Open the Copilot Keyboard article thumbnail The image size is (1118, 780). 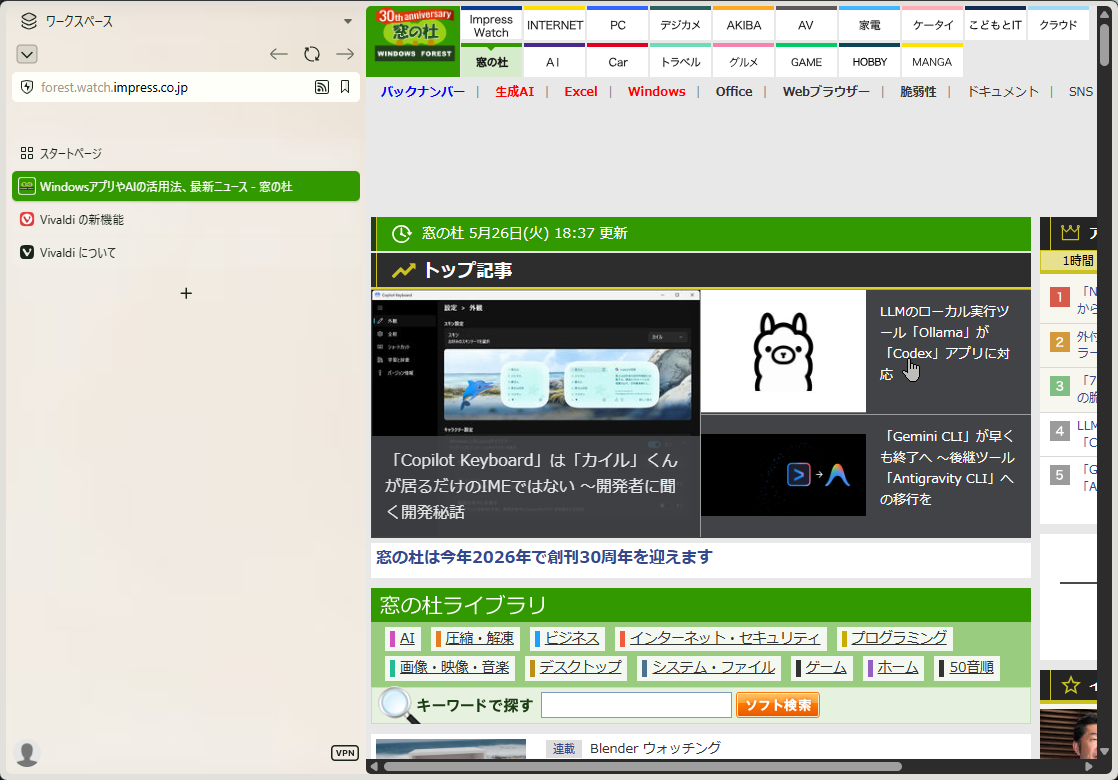tap(535, 362)
